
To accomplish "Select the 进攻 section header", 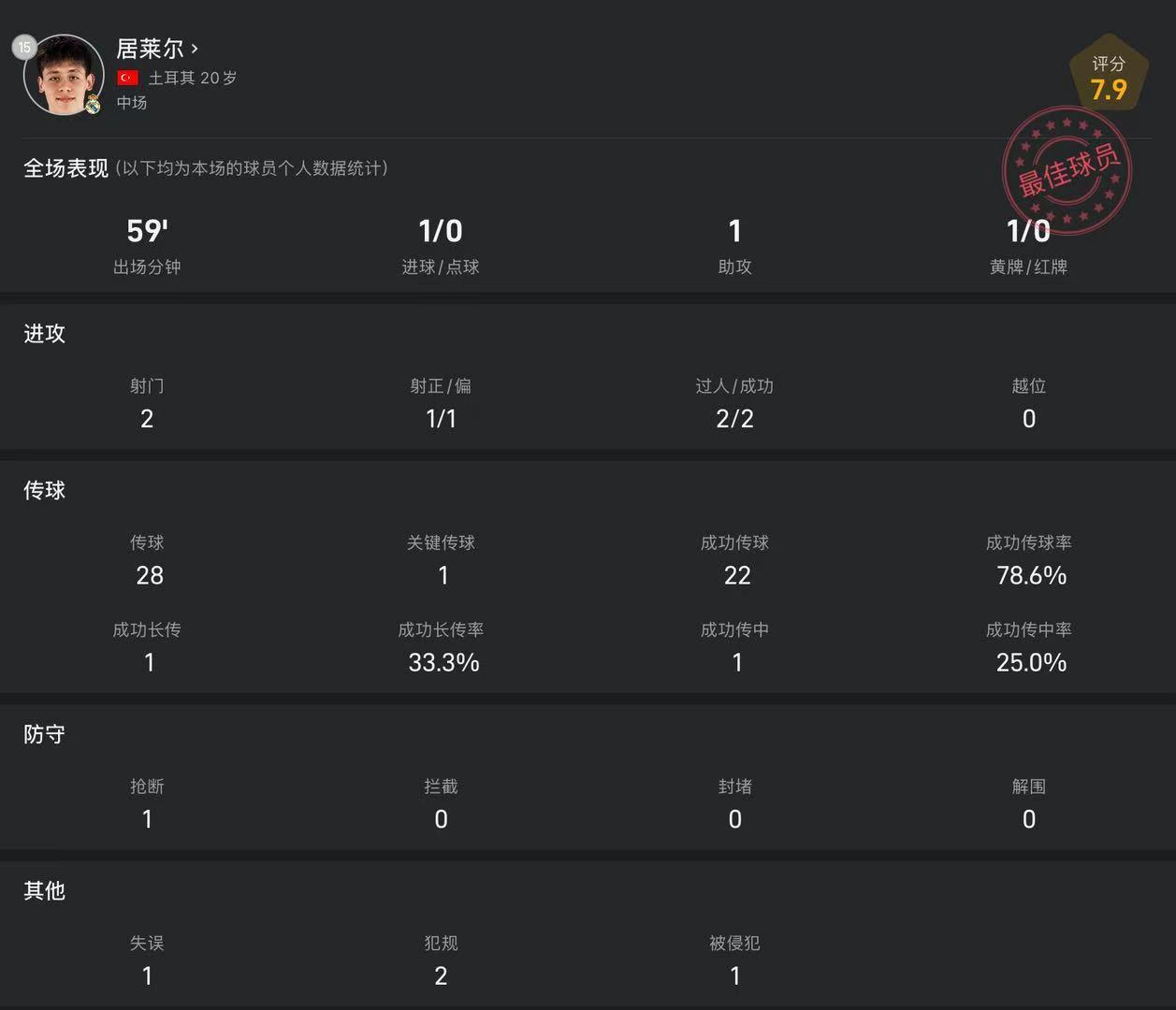I will [x=44, y=334].
